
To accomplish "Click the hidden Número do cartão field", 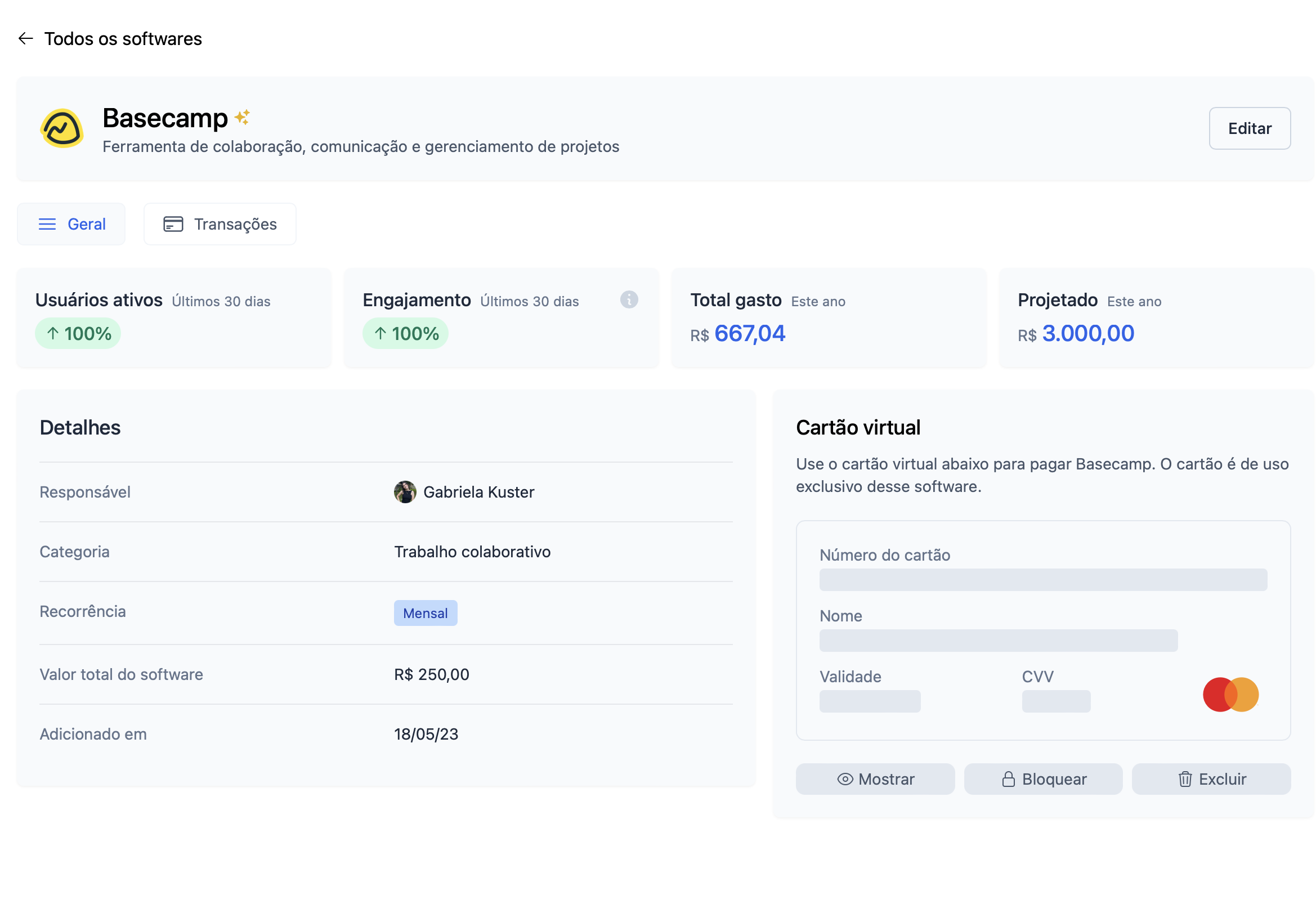I will pyautogui.click(x=1043, y=580).
